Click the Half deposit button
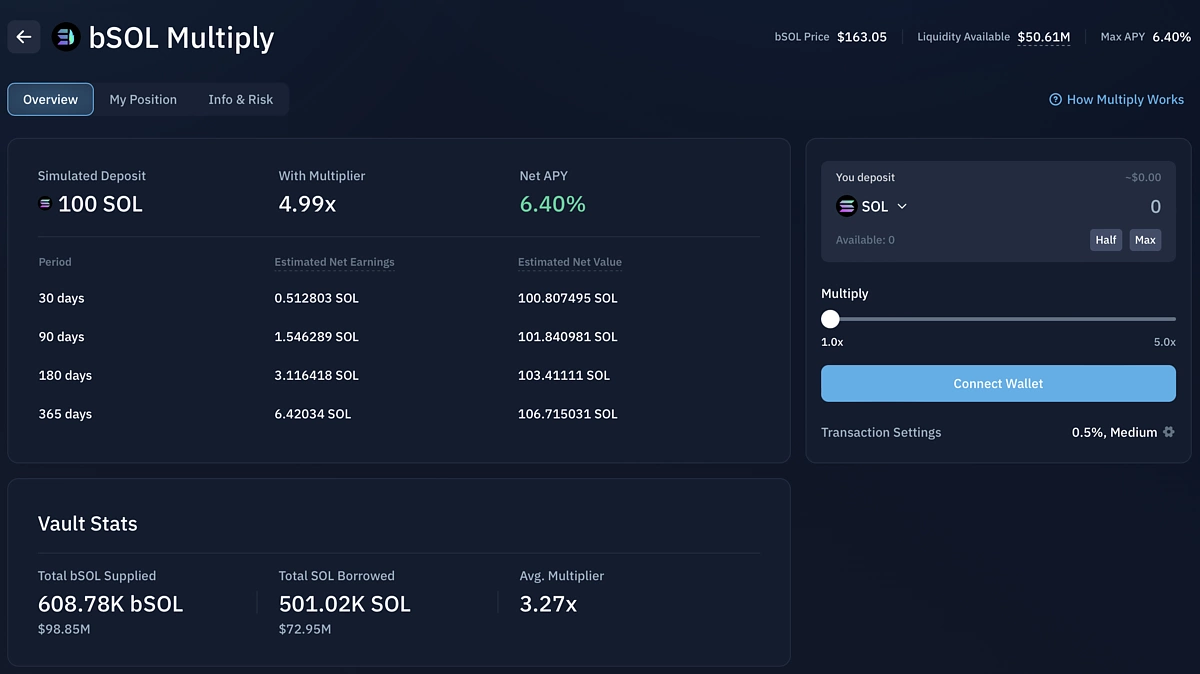 pyautogui.click(x=1105, y=239)
